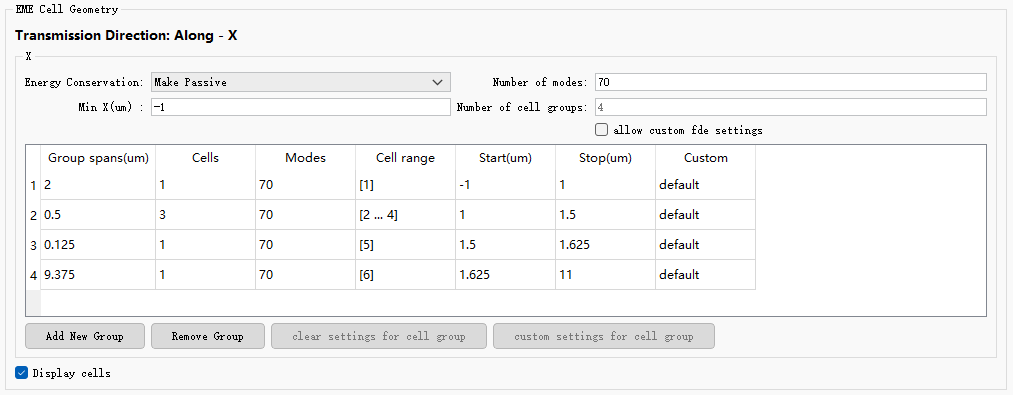
Task: Select cell range [2 ... 4] cell
Action: point(406,215)
